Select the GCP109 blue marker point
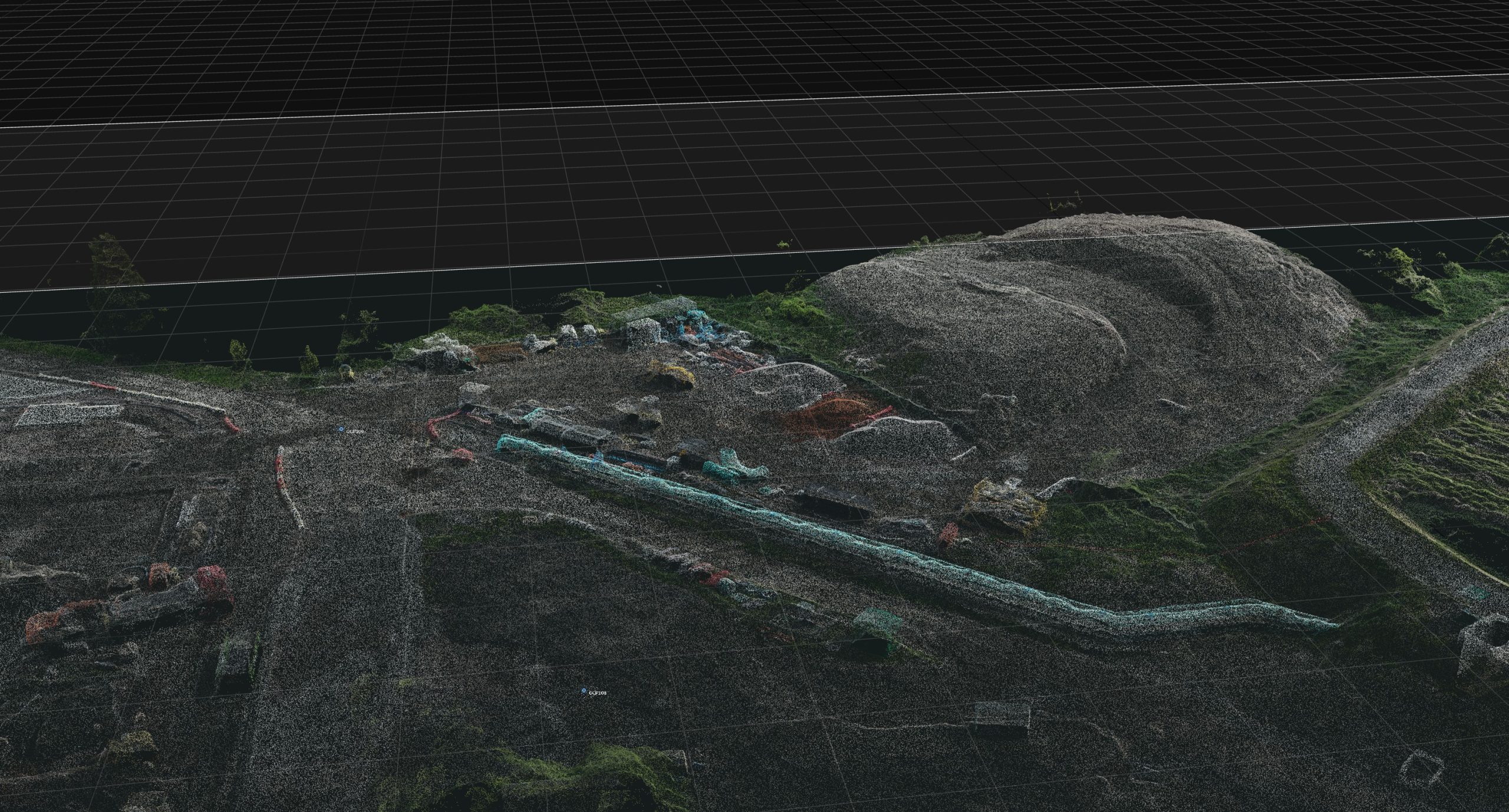 [341, 429]
